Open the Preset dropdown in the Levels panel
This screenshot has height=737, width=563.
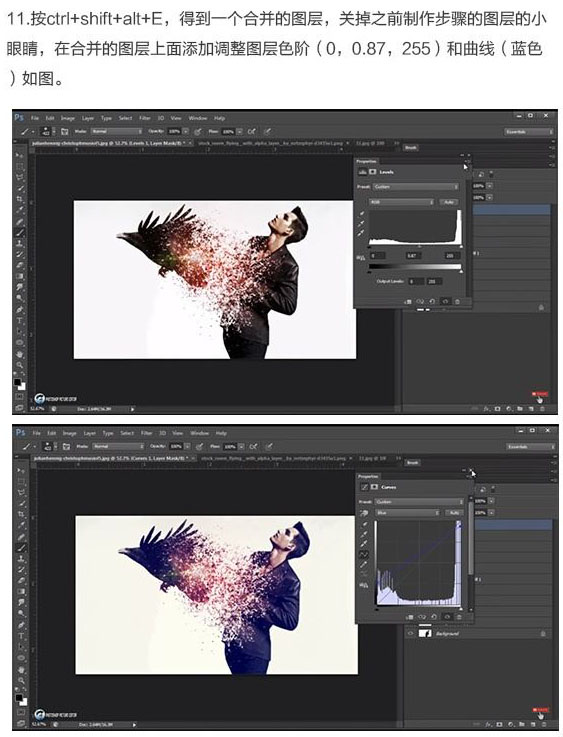[x=415, y=187]
